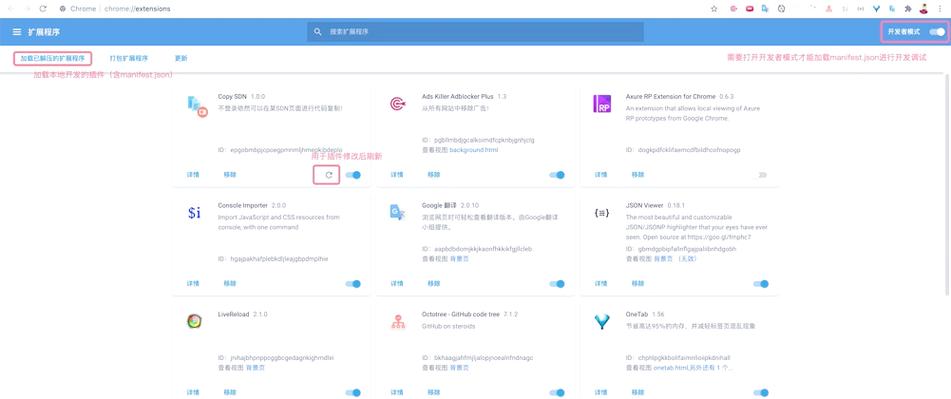Open the profile avatar in the toolbar
Screen dimensions: 951x399
click(x=924, y=8)
